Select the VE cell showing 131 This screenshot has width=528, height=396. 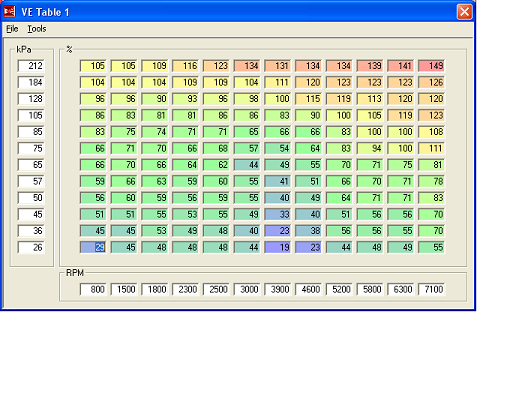tap(277, 66)
